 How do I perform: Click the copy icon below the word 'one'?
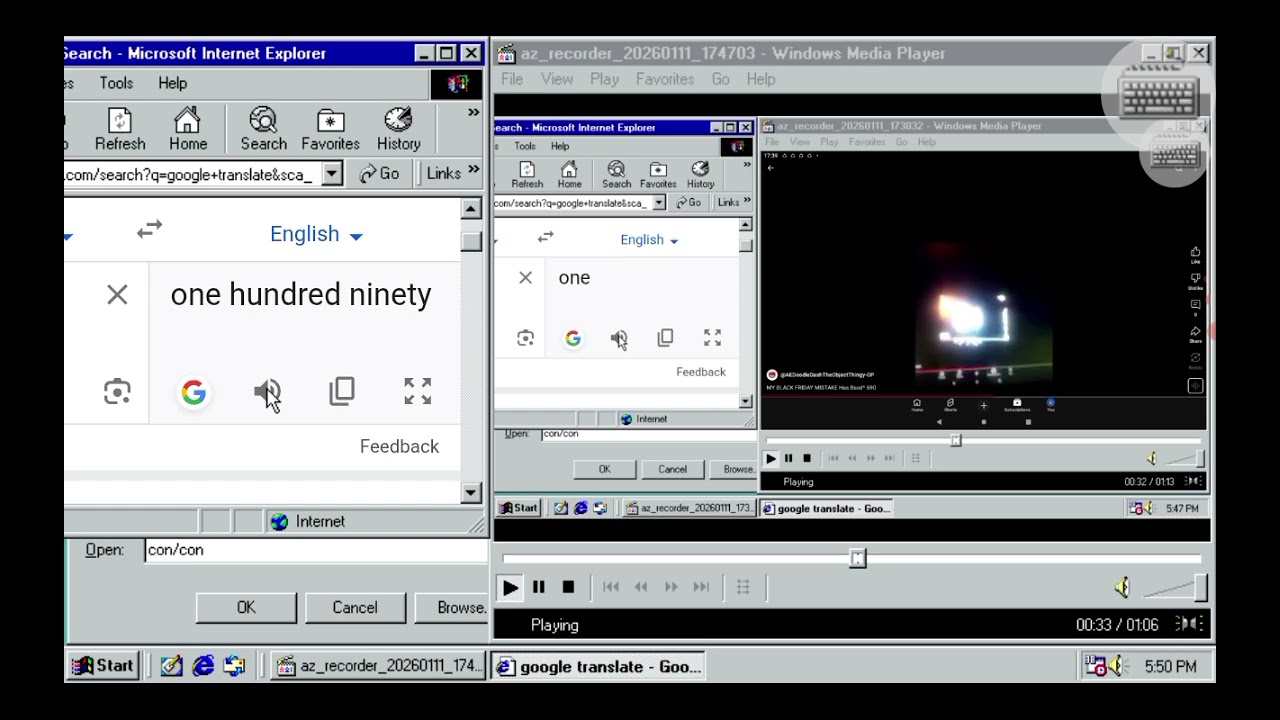(x=665, y=338)
